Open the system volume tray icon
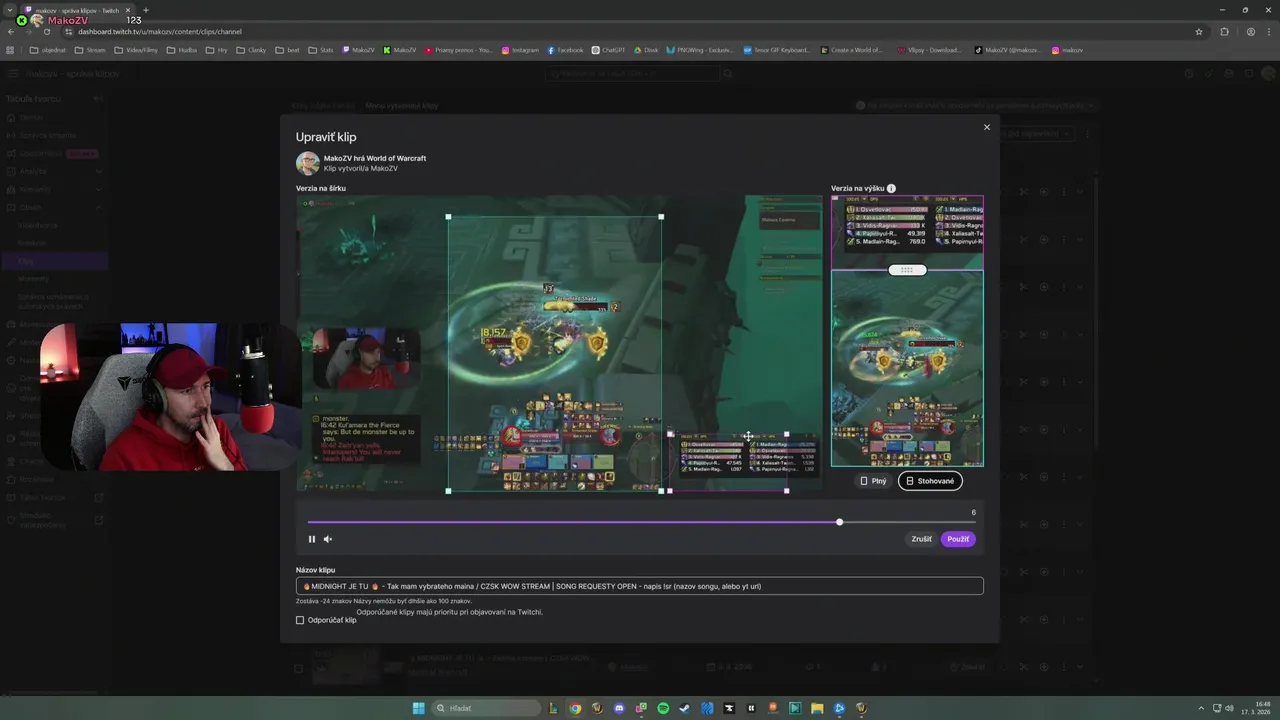The width and height of the screenshot is (1280, 720). coord(1229,708)
